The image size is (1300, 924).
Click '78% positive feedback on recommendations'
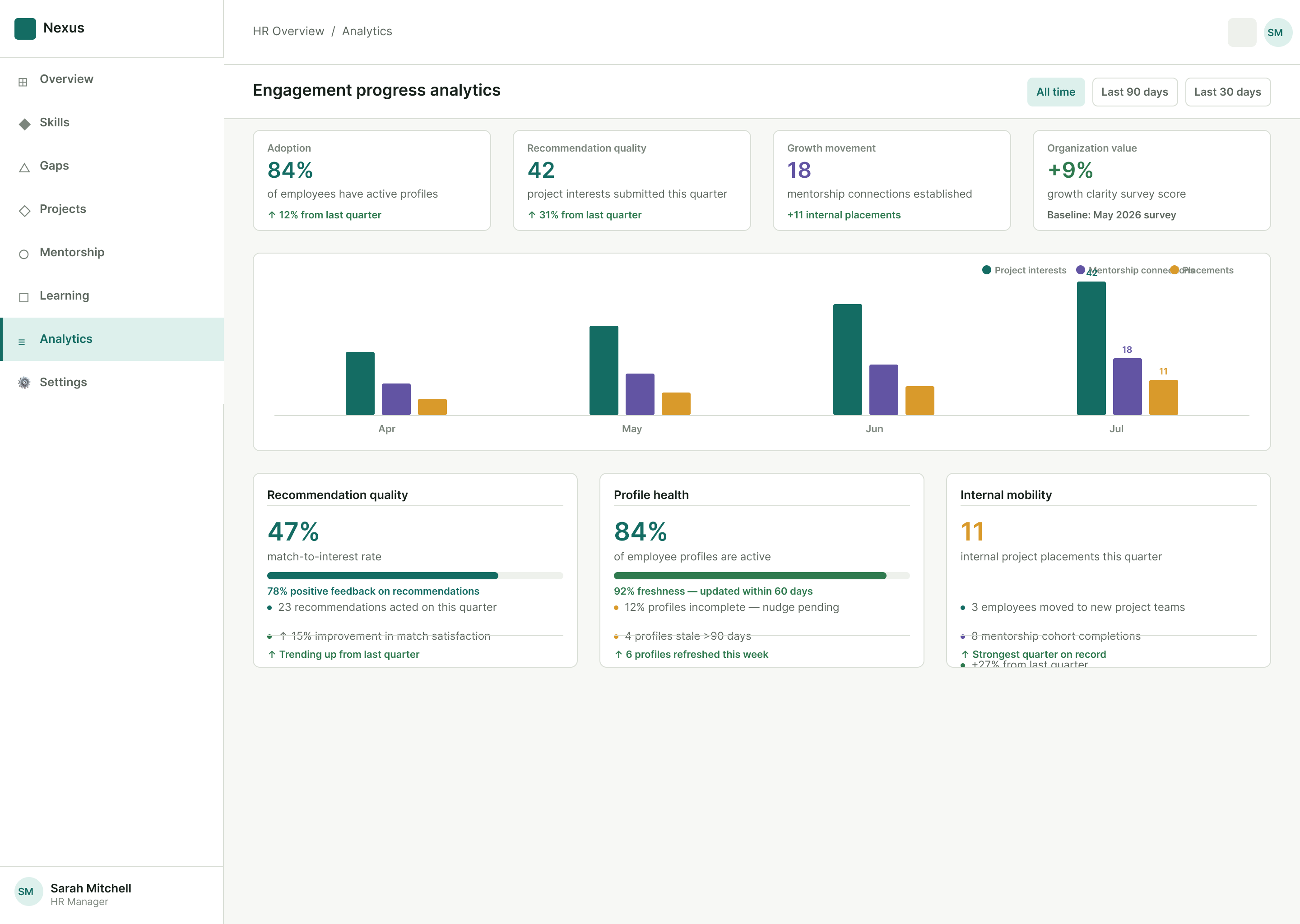pyautogui.click(x=373, y=591)
